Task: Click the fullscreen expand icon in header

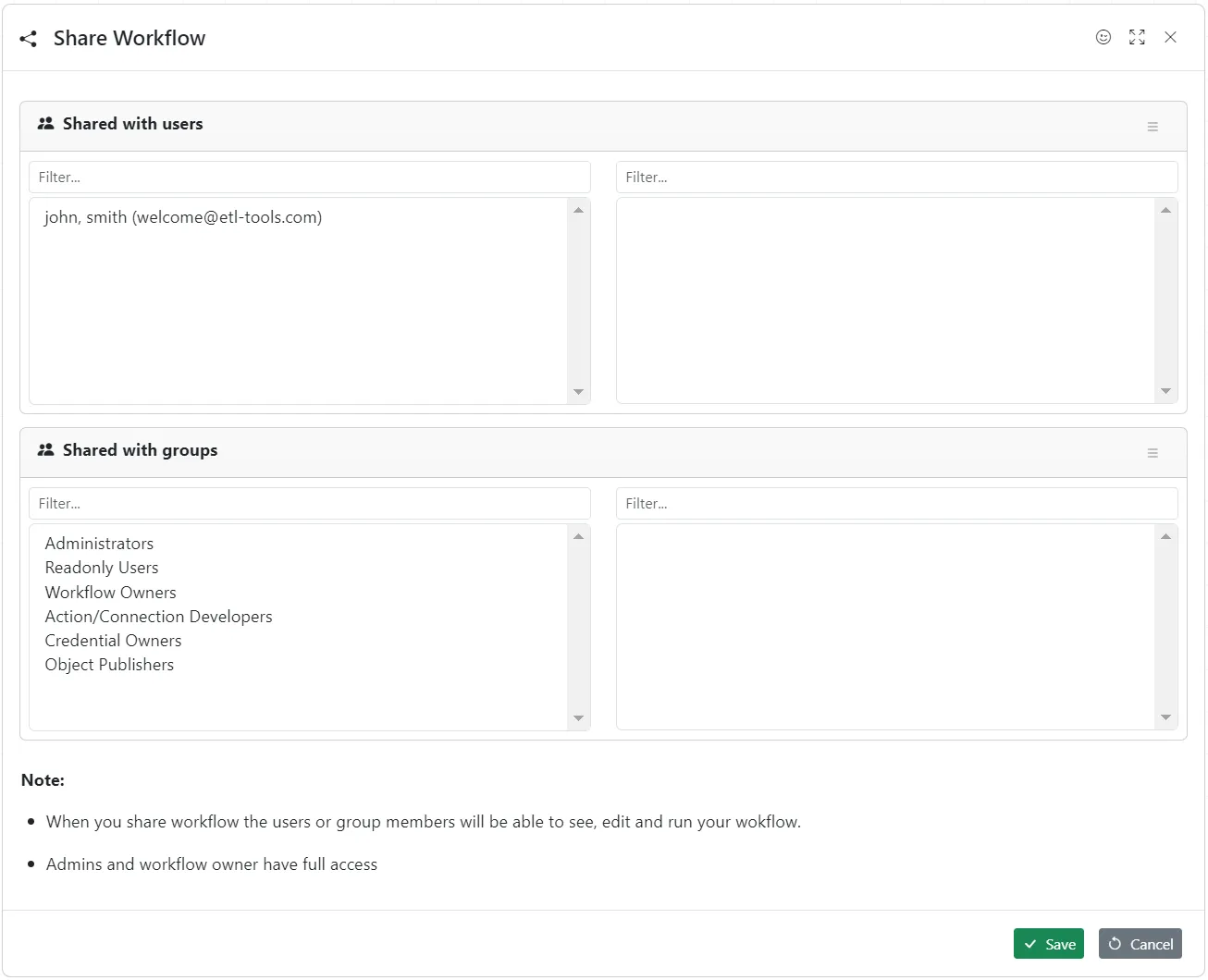Action: 1137,37
